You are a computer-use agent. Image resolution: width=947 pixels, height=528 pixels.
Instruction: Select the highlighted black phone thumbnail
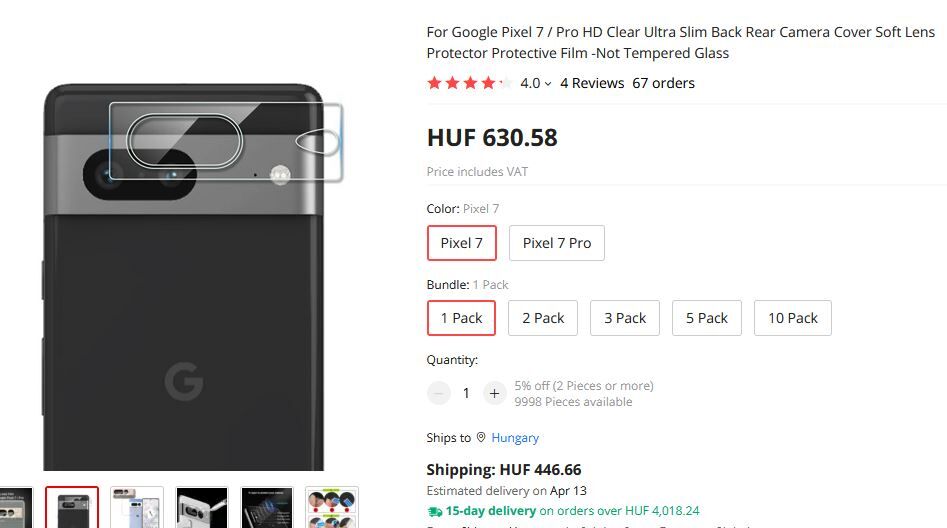tap(72, 507)
